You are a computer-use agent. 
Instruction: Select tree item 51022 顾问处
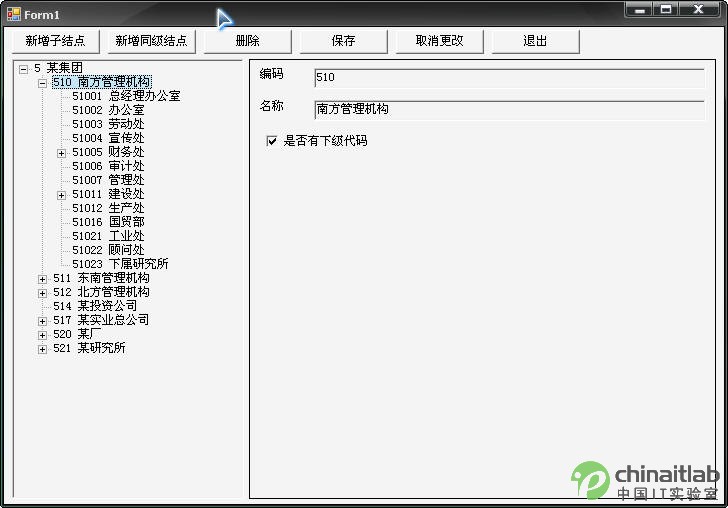tap(108, 250)
